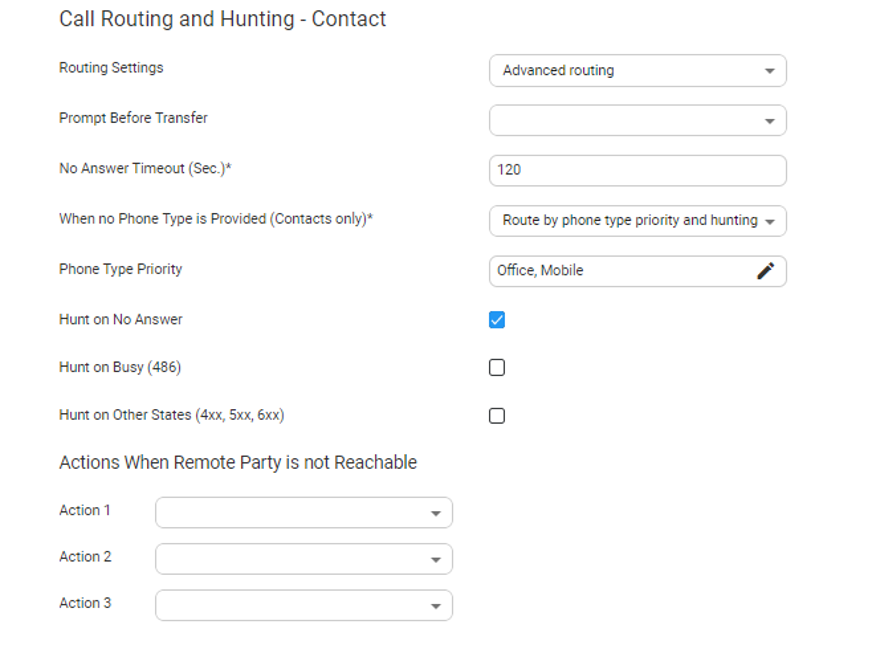Enable Hunt on Other States checkbox
This screenshot has height=651, width=882.
(497, 416)
